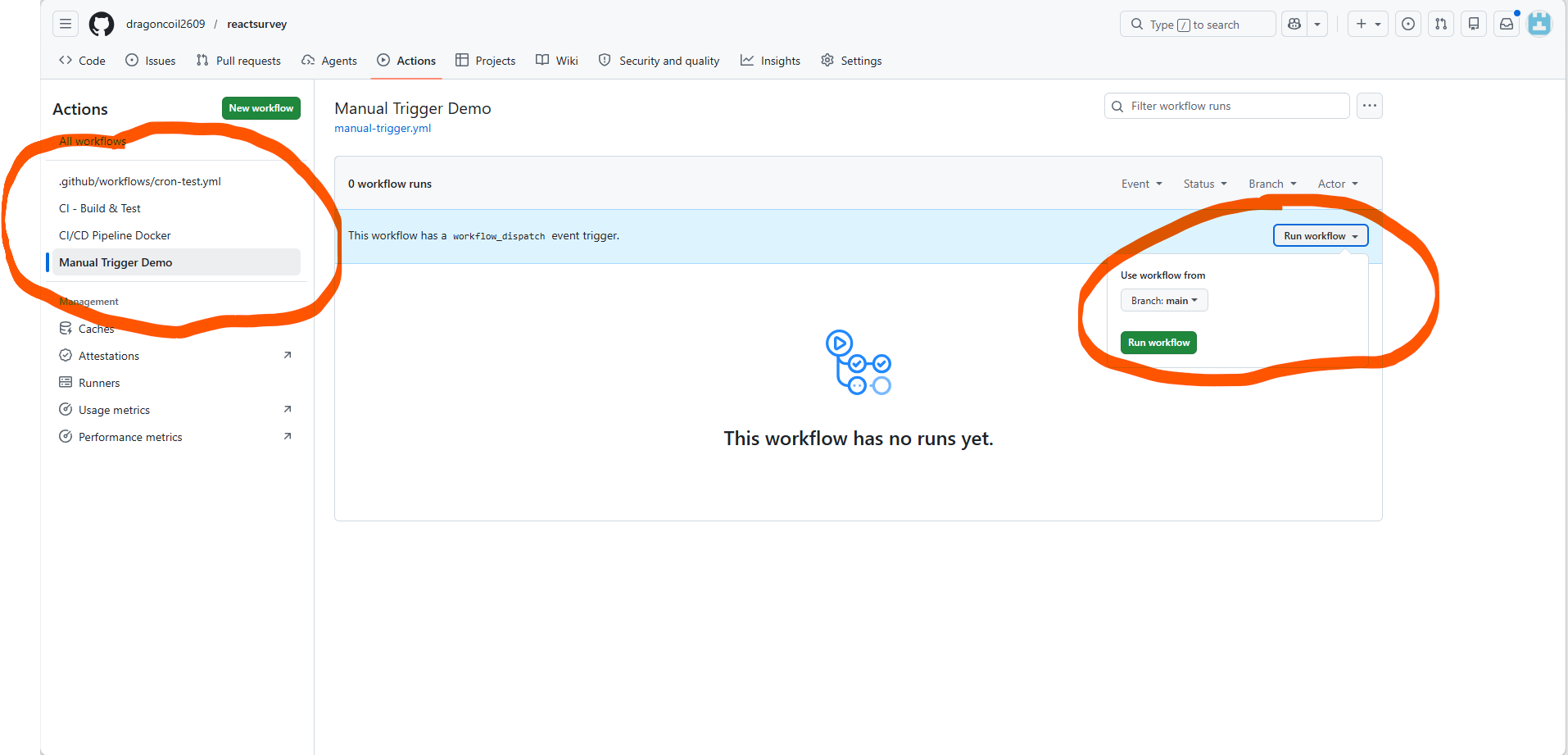Switch to the Projects tab

coord(486,61)
